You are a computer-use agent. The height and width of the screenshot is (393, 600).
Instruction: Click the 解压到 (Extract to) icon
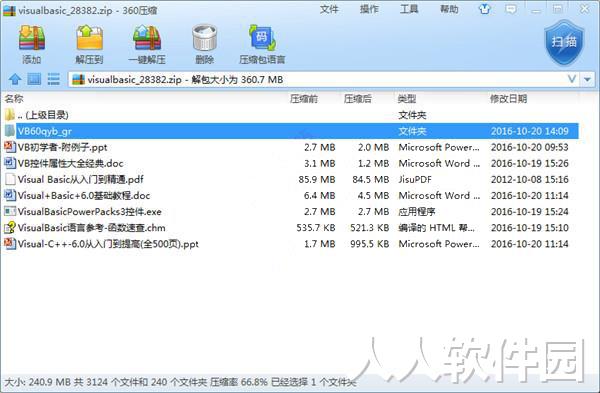pyautogui.click(x=90, y=38)
